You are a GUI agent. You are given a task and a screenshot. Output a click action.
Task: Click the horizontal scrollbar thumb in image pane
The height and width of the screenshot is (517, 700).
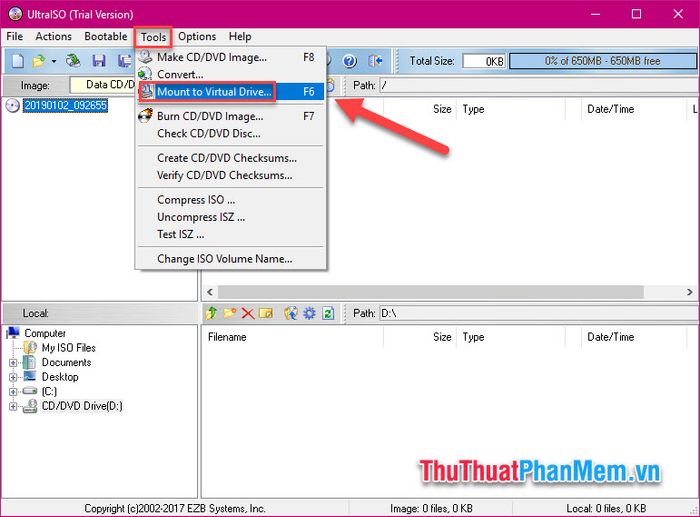click(x=430, y=292)
